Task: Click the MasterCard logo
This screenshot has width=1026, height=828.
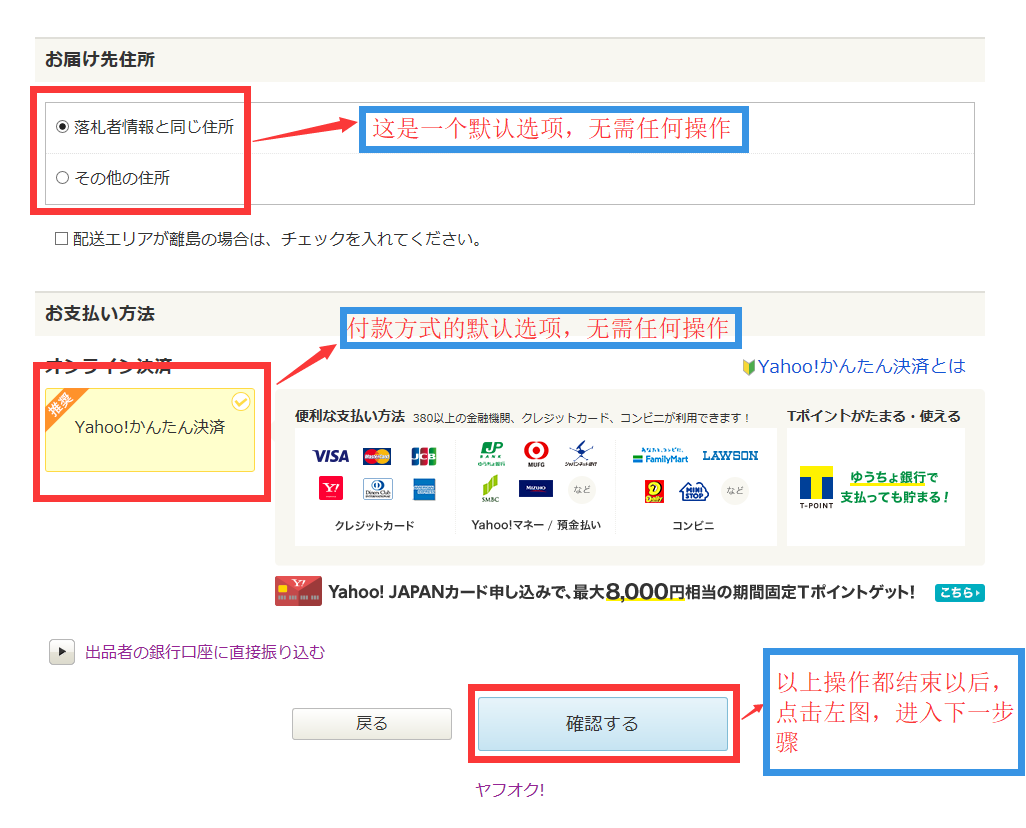Action: tap(377, 456)
